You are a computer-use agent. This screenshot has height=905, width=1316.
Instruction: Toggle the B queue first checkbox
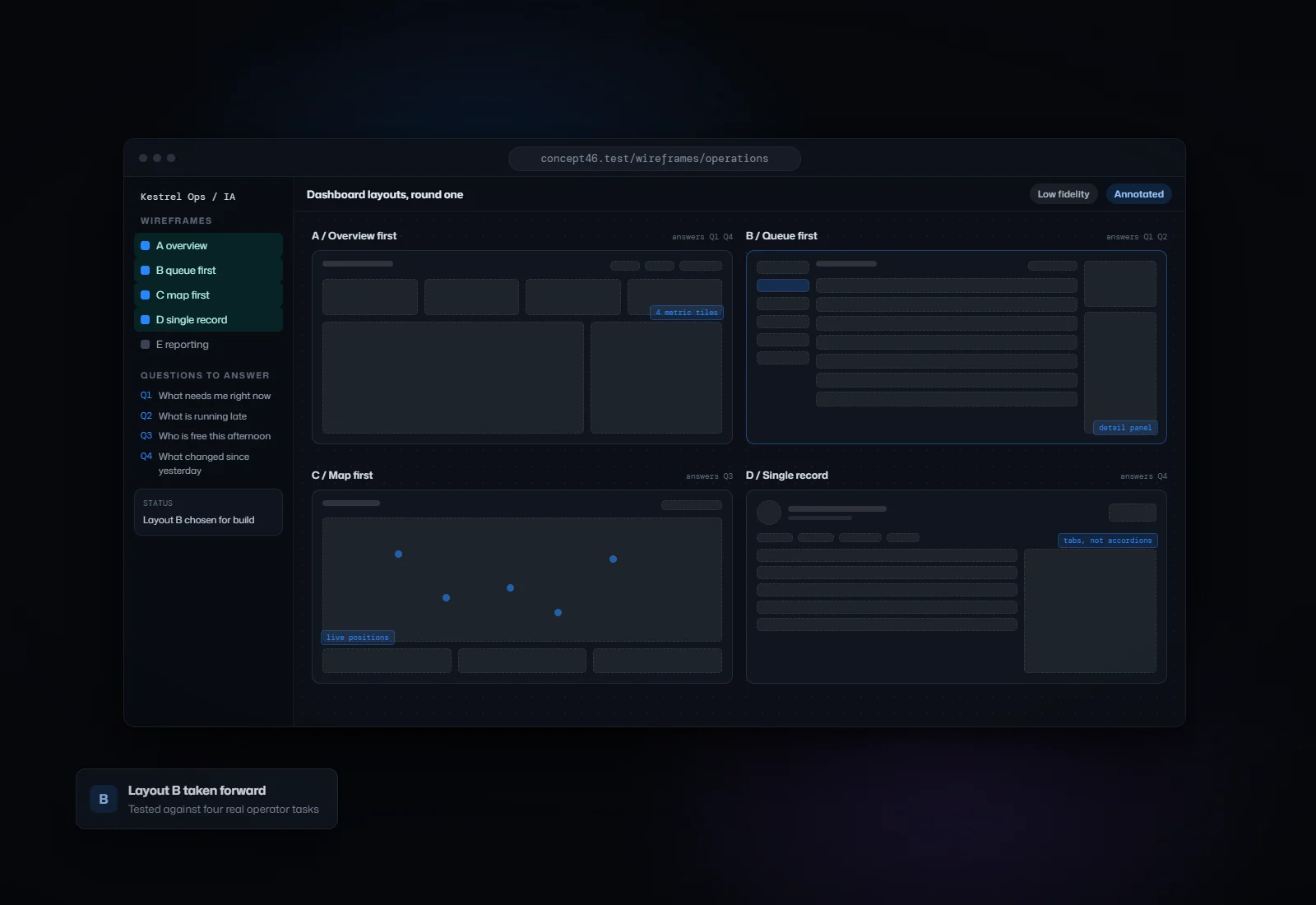point(146,271)
